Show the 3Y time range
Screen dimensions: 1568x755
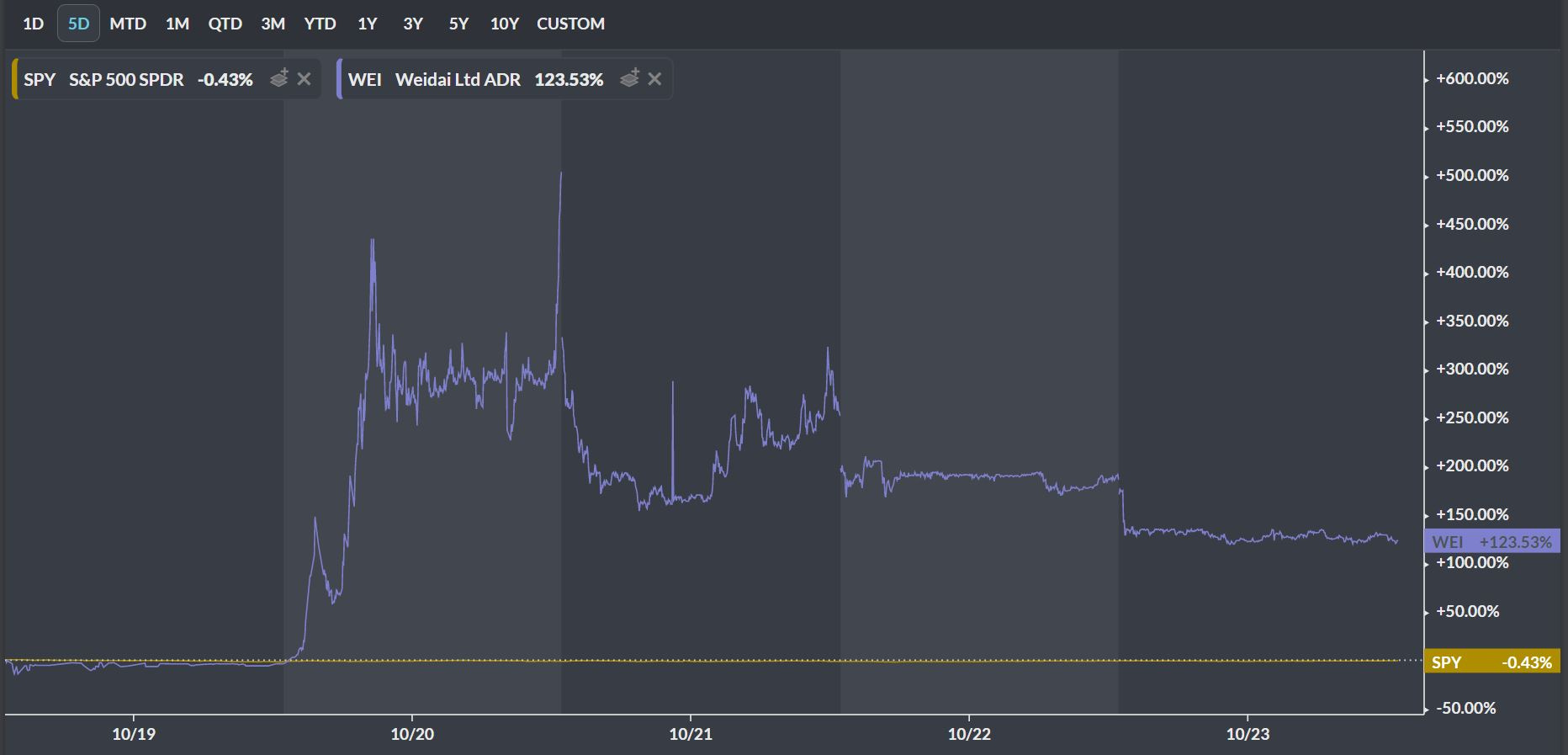413,24
